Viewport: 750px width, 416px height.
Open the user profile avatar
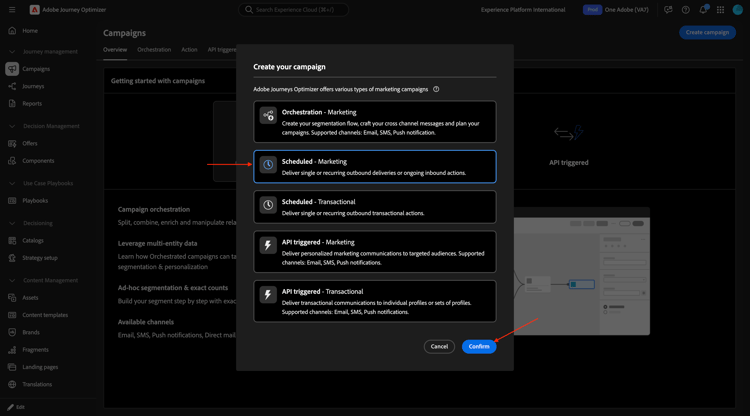pyautogui.click(x=738, y=10)
